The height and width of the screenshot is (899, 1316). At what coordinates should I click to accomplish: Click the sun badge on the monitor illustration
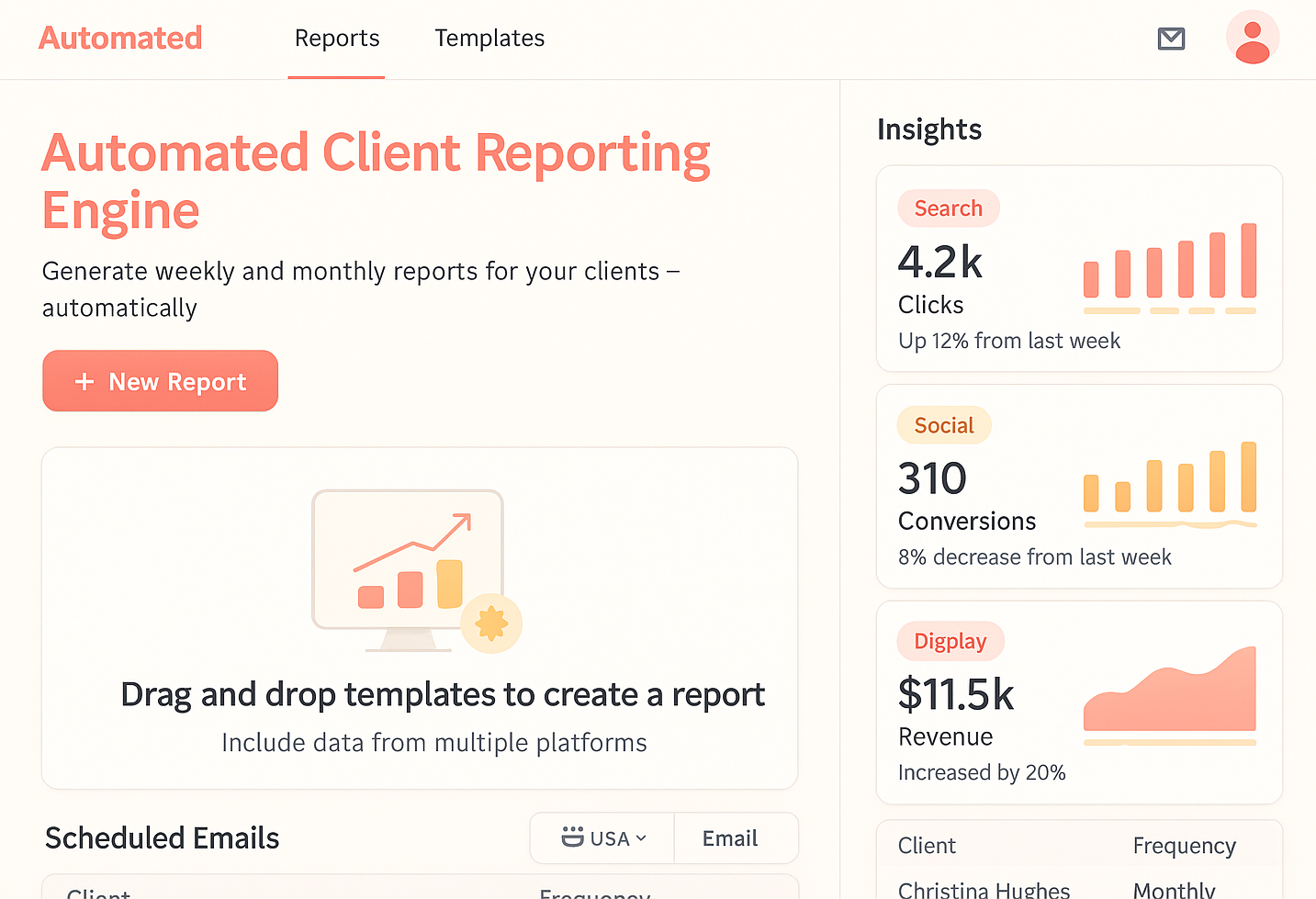tap(492, 624)
